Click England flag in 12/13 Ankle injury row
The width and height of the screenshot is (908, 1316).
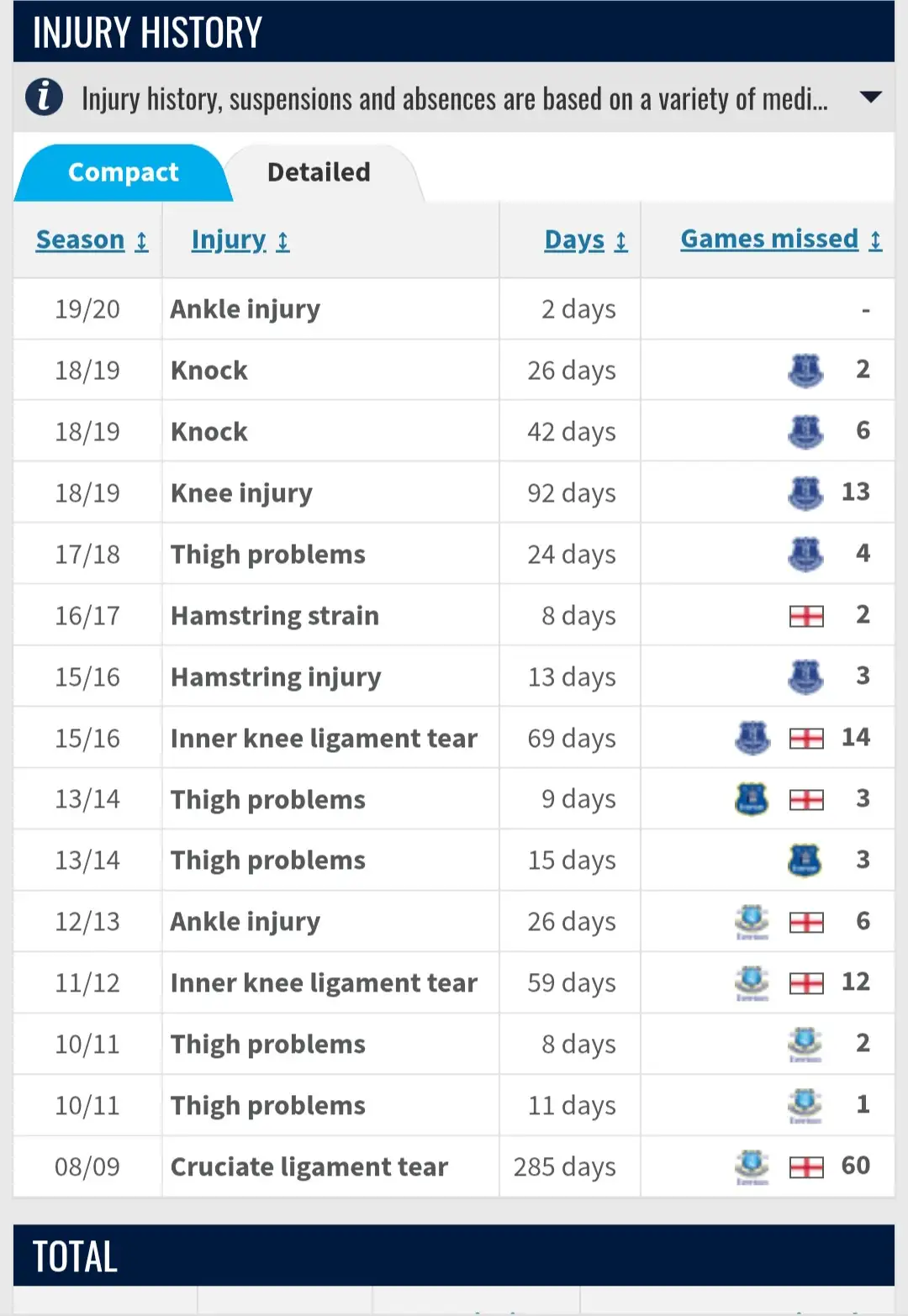(x=806, y=923)
